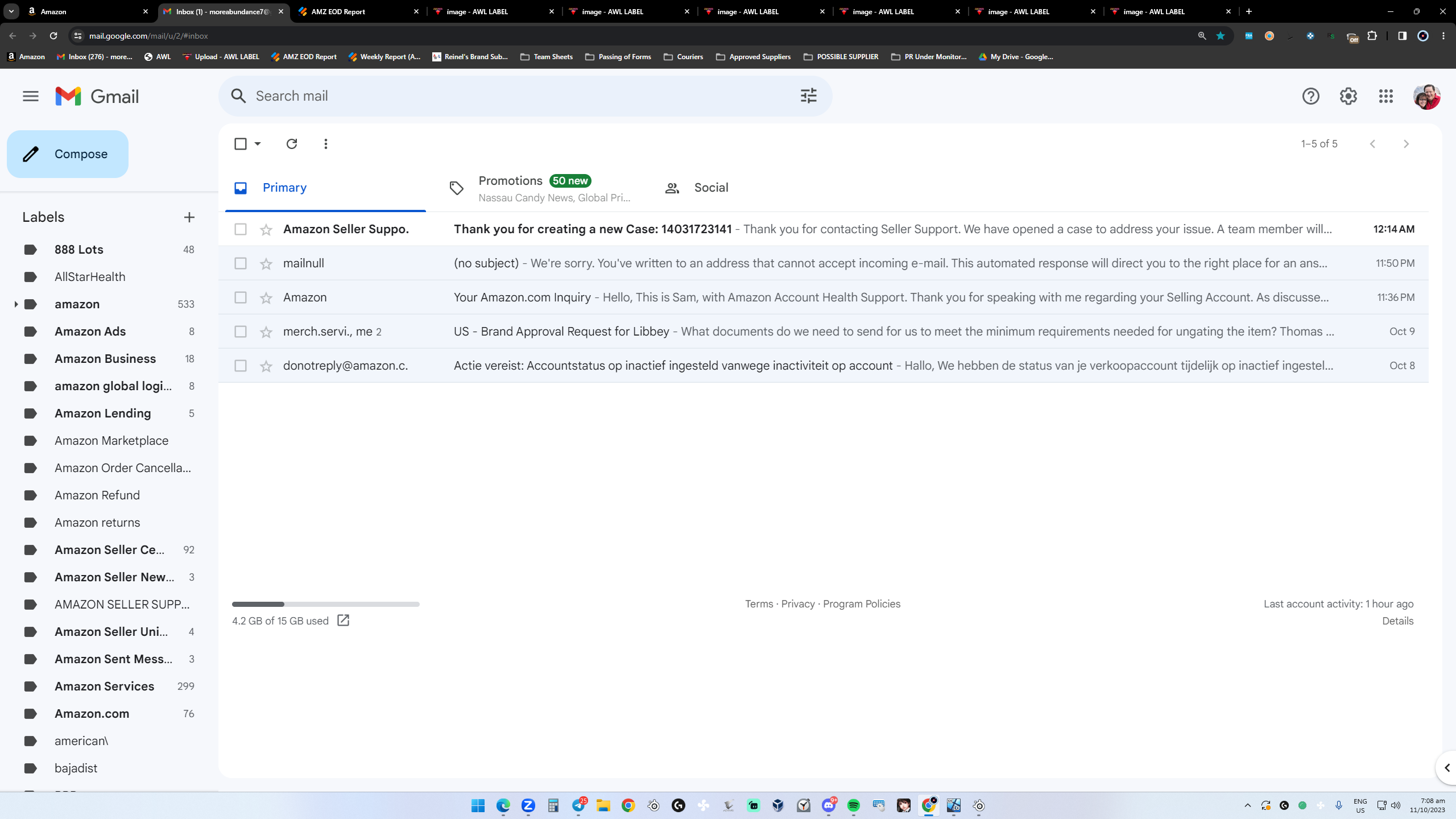The image size is (1456, 819).
Task: Open Google apps grid
Action: click(x=1386, y=96)
